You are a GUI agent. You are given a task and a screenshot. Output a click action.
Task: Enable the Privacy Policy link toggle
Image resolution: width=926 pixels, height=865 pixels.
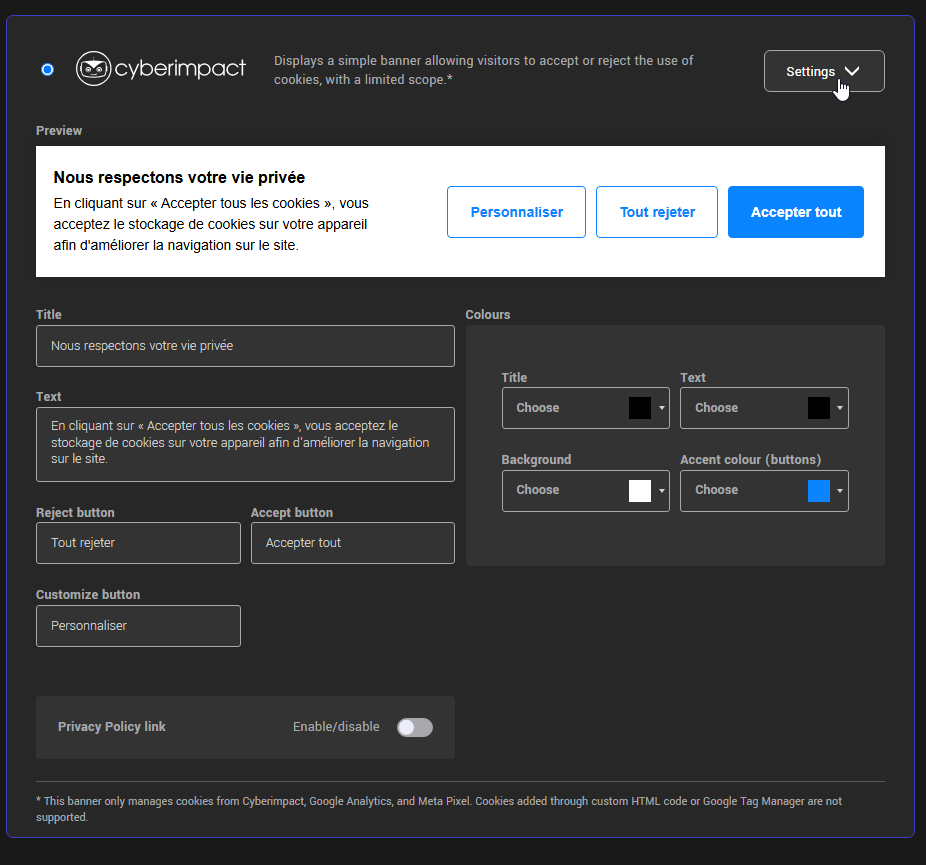(414, 727)
